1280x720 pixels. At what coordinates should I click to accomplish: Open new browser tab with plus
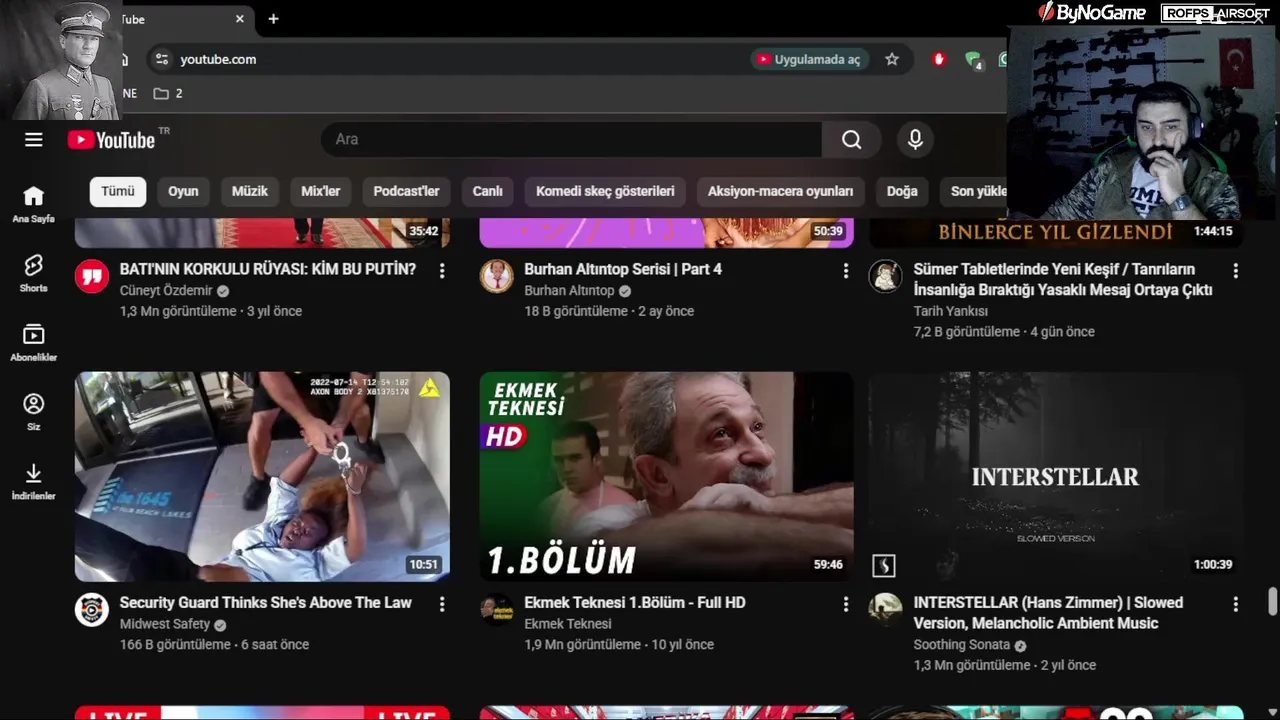click(273, 19)
